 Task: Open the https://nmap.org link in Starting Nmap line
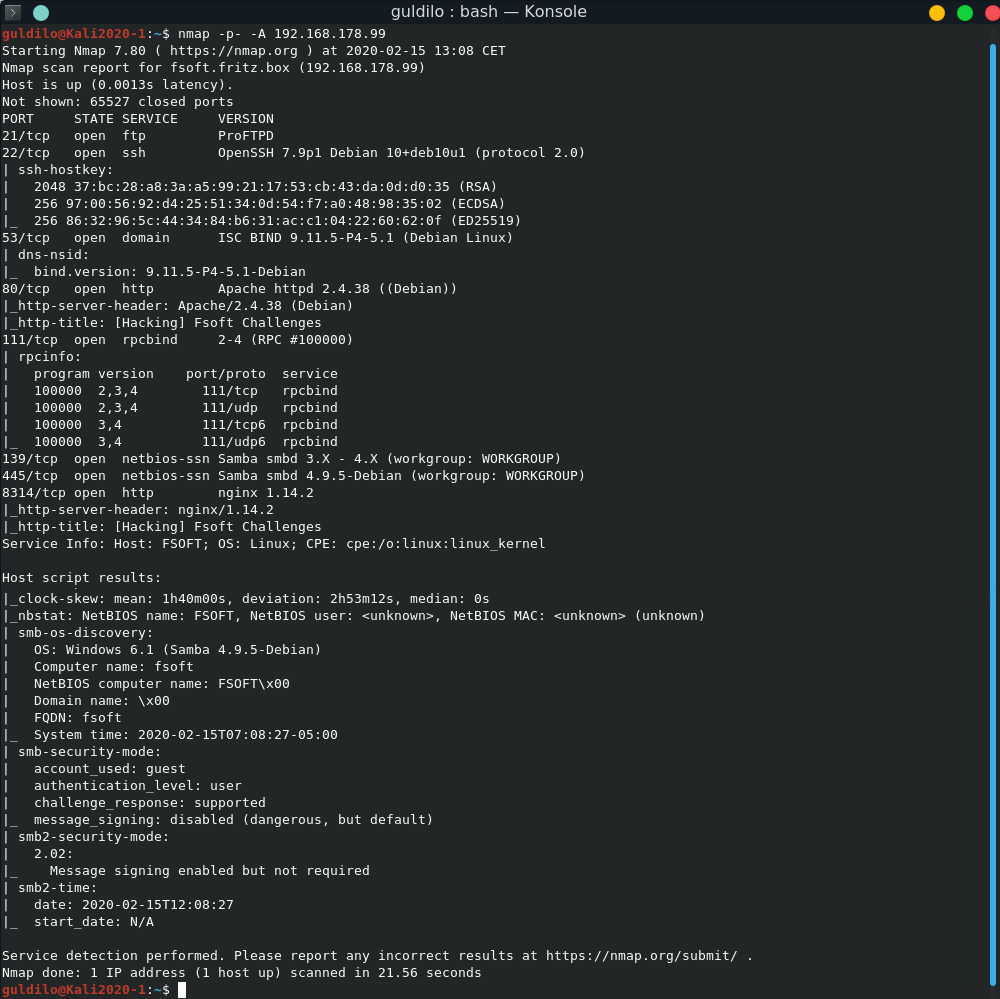(233, 51)
